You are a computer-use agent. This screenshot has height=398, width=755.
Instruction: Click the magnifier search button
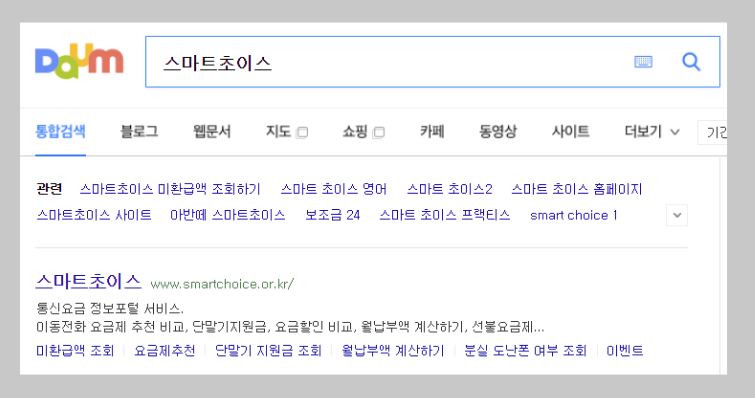tap(691, 62)
